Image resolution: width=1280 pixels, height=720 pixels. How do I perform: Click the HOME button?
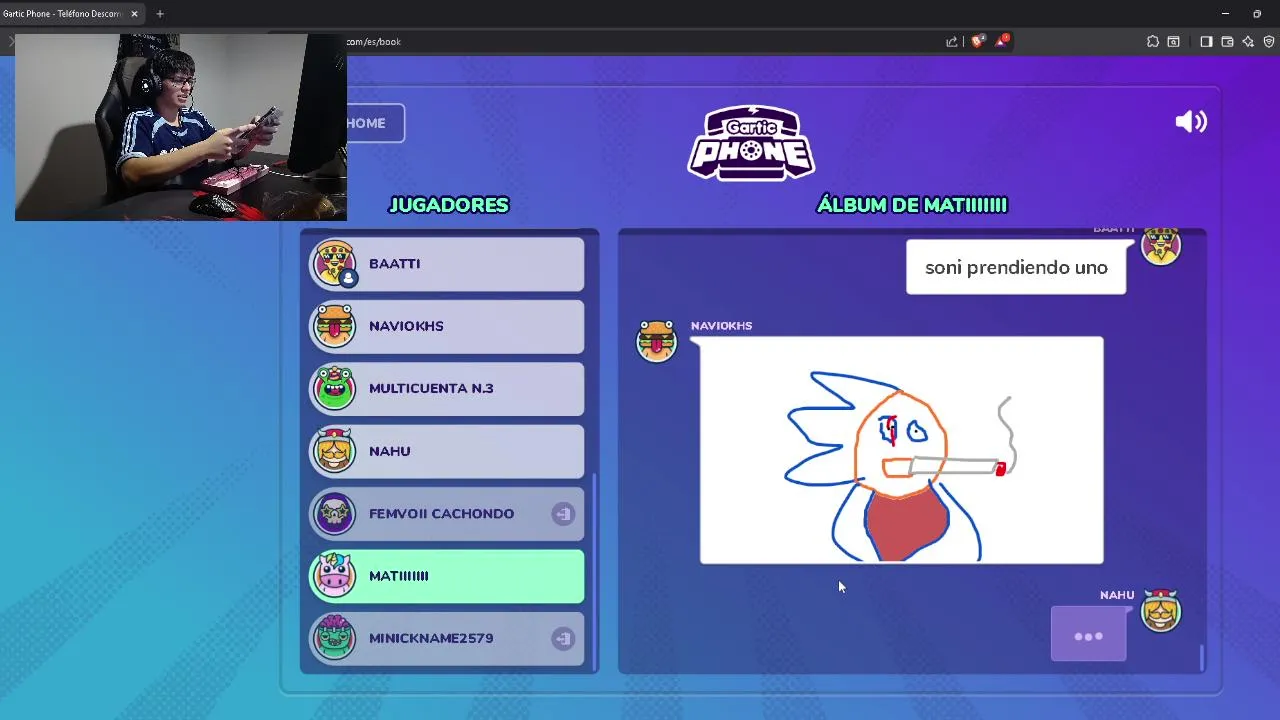point(375,123)
